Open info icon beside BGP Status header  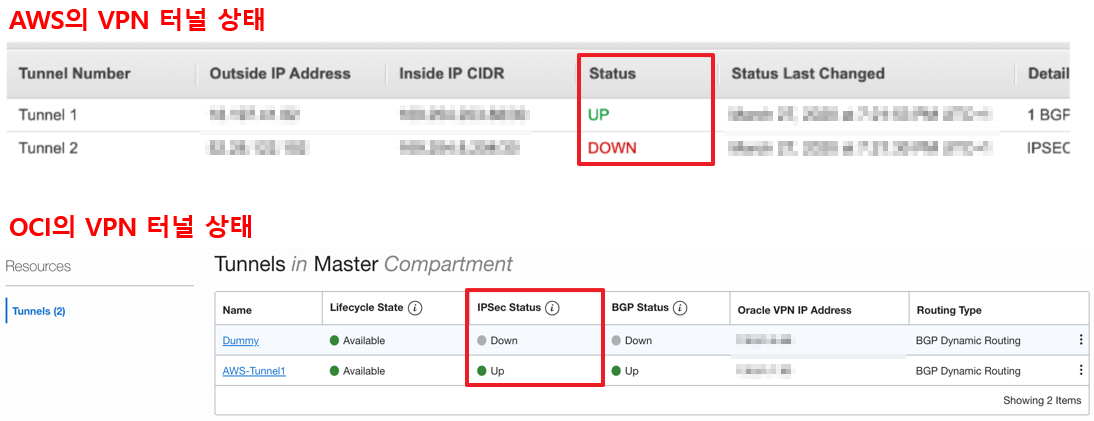coord(680,308)
